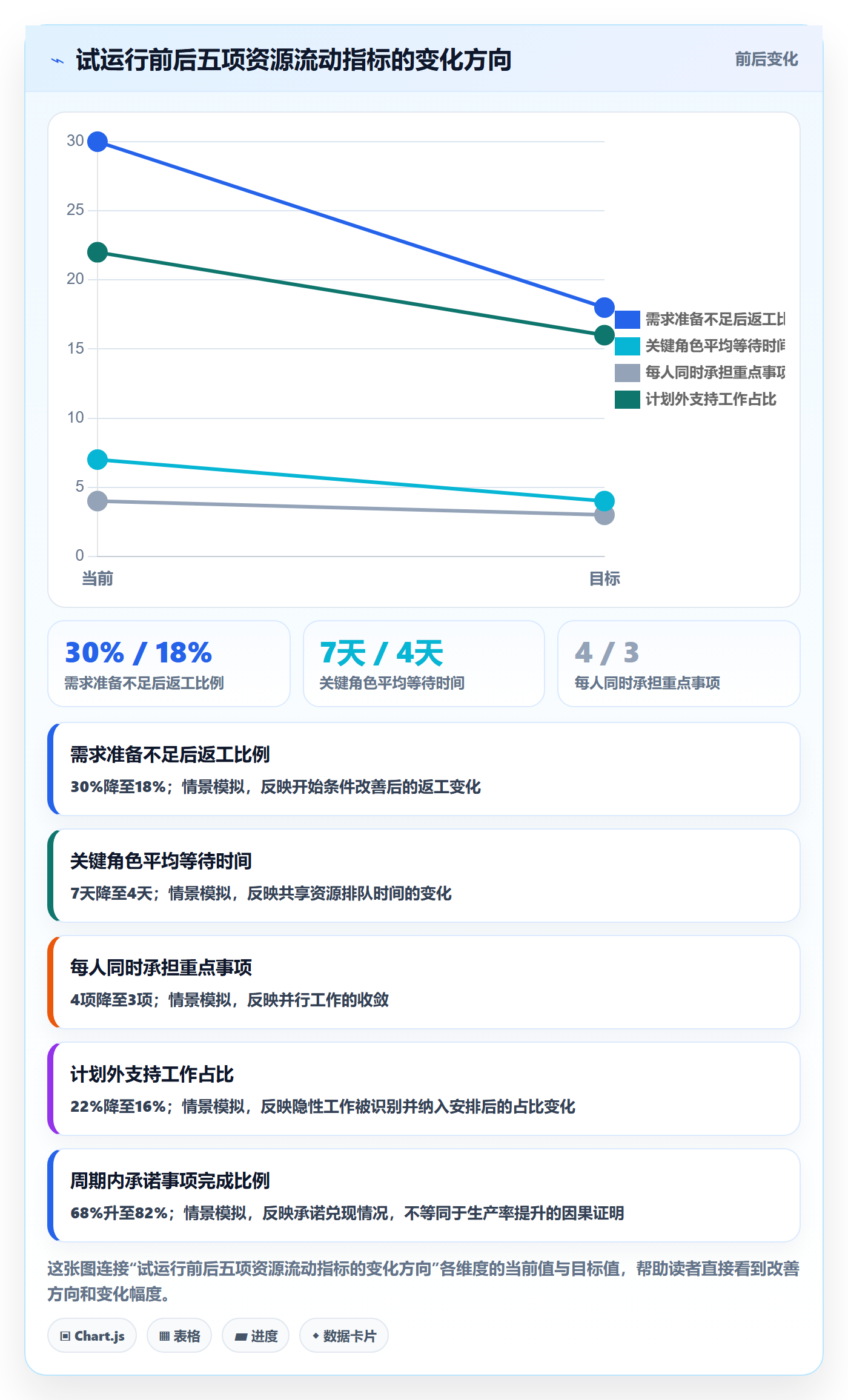This screenshot has width=848, height=1400.
Task: Select the 计划外支持工作占比 detail card heading
Action: coord(152,1074)
